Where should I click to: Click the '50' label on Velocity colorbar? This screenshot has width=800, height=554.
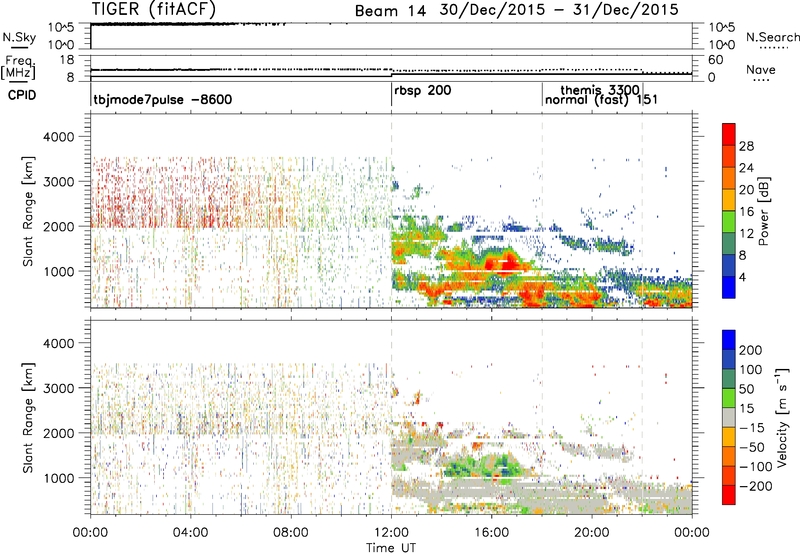746,389
